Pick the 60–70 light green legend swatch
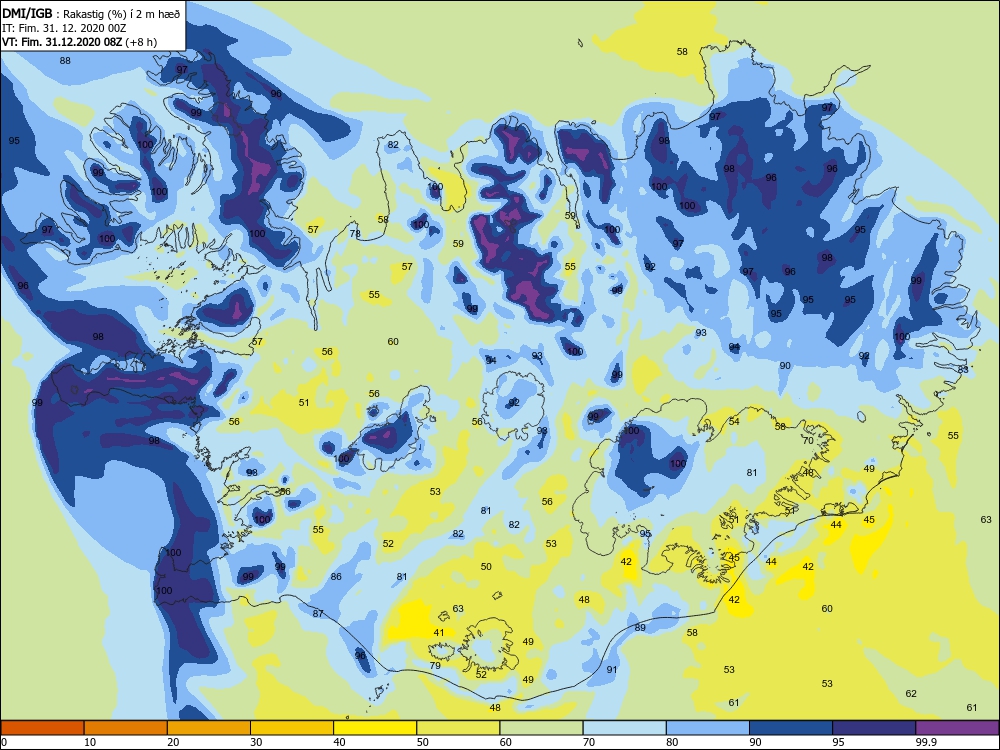This screenshot has width=1000, height=750. coord(541,728)
